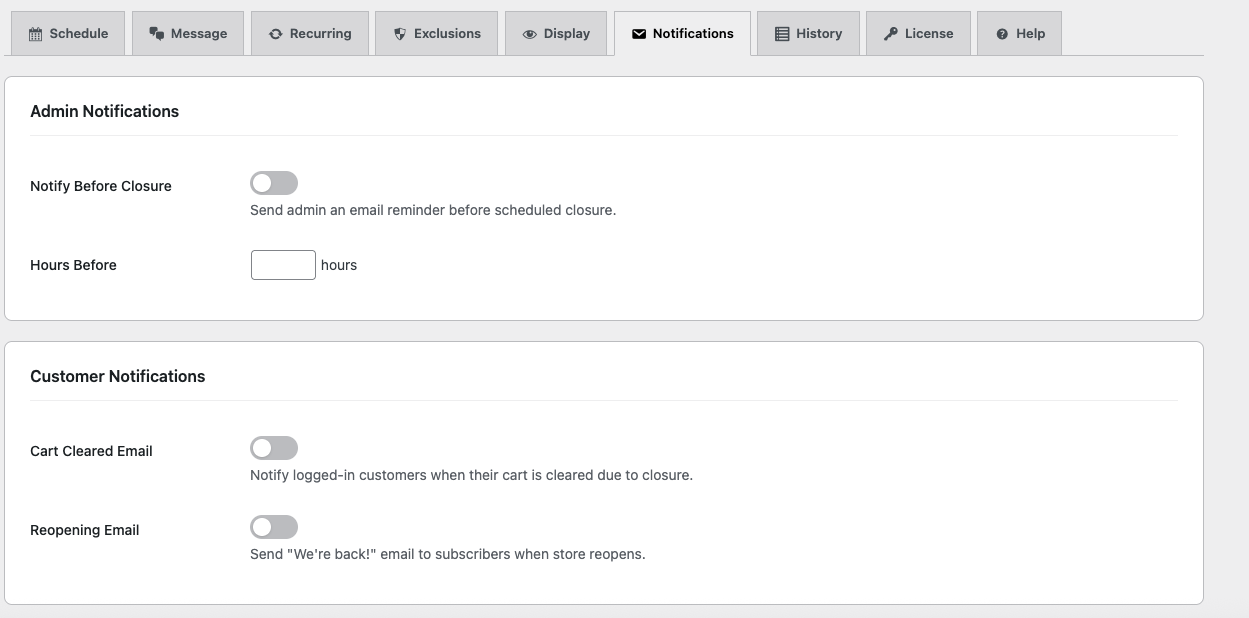Click the calendar icon on the Schedule tab
The image size is (1249, 618).
[x=36, y=34]
